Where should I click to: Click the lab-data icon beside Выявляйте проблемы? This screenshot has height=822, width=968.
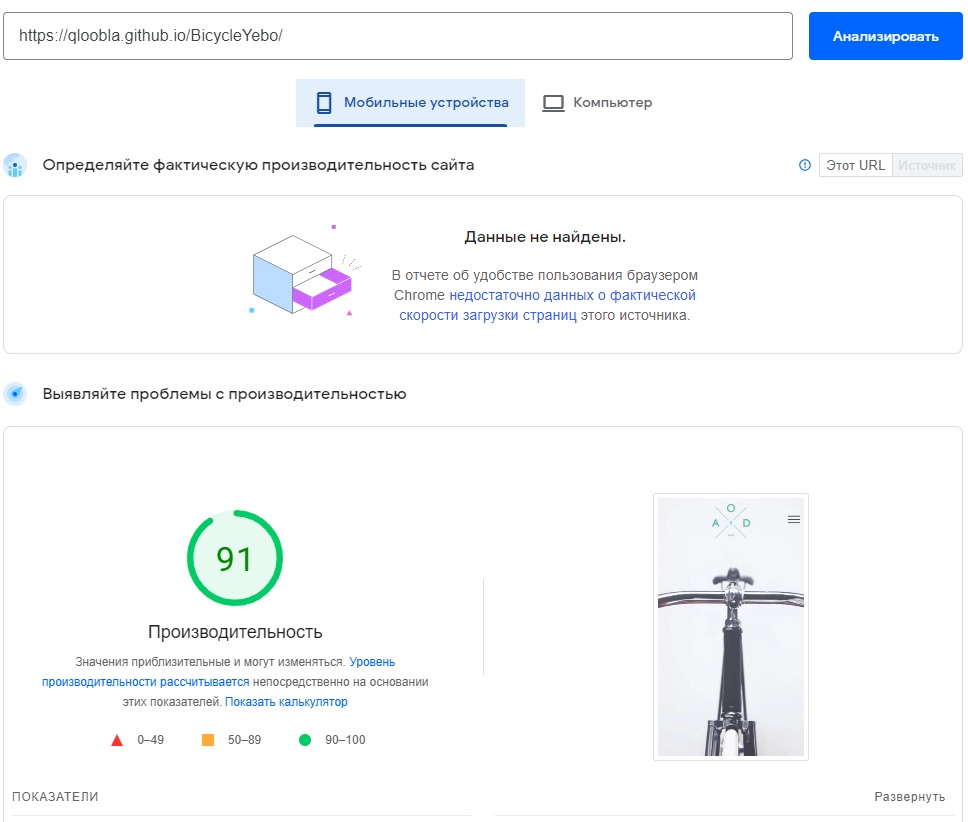(15, 394)
